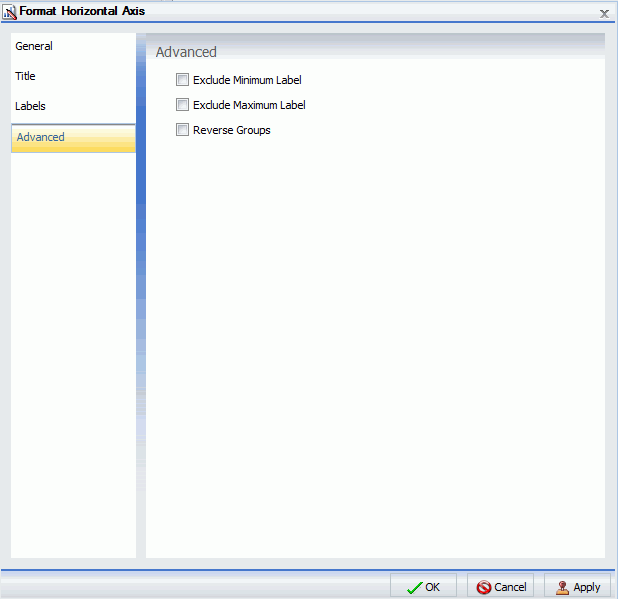Click the Reverse Groups label text
The height and width of the screenshot is (599, 618).
pos(232,130)
